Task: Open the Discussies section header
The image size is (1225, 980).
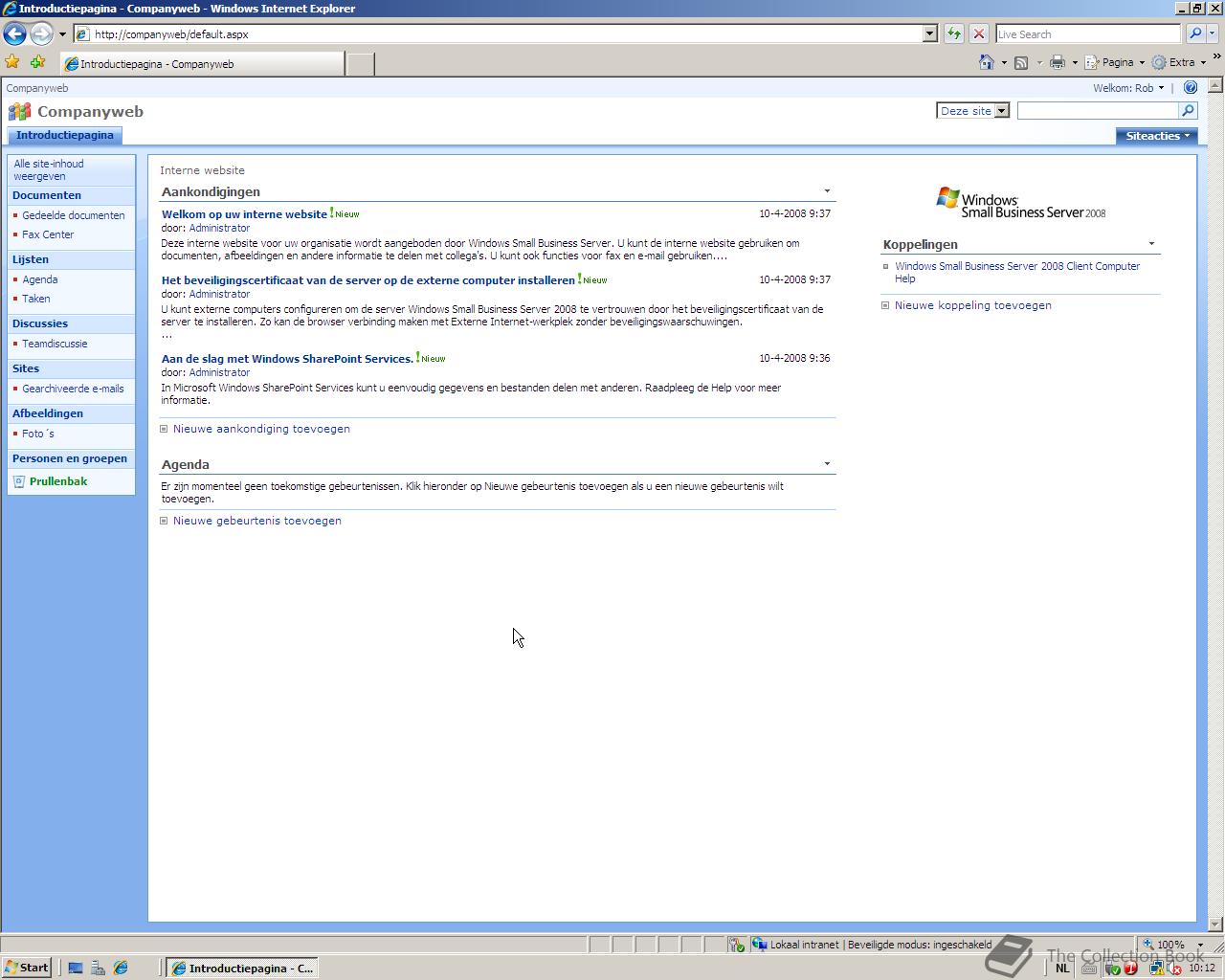Action: pos(40,323)
